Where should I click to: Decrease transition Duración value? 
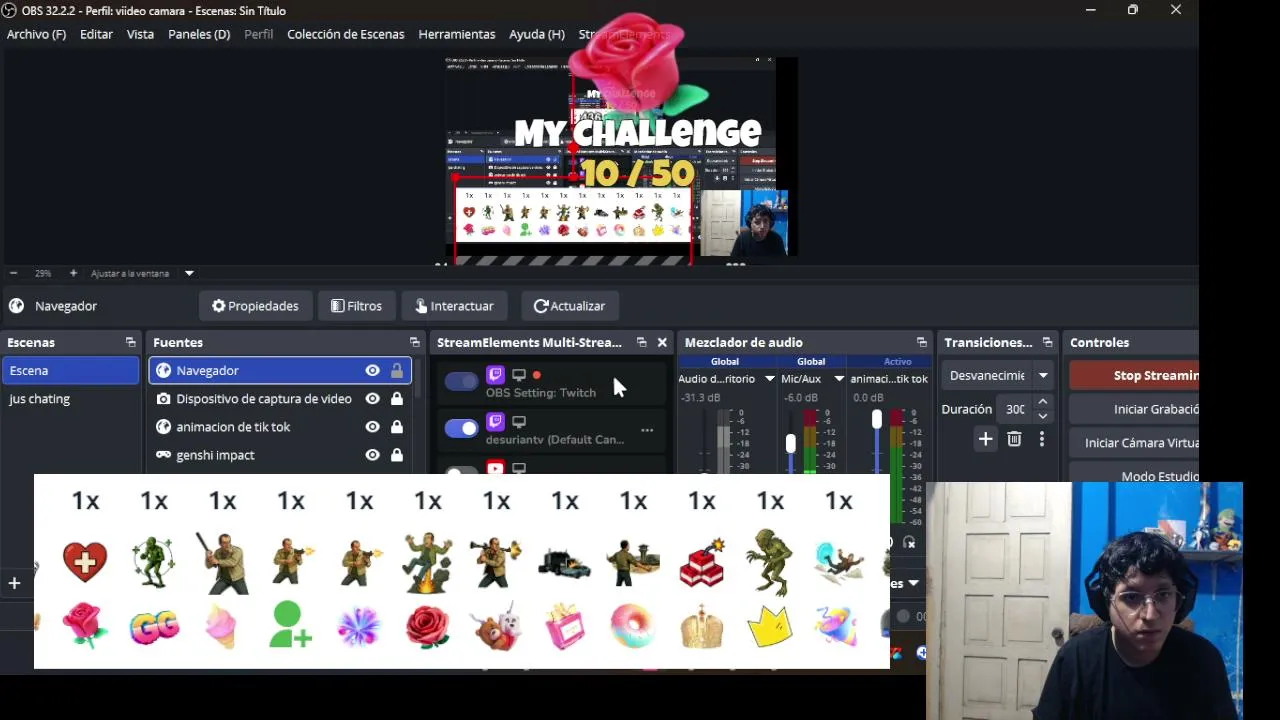(x=1042, y=415)
